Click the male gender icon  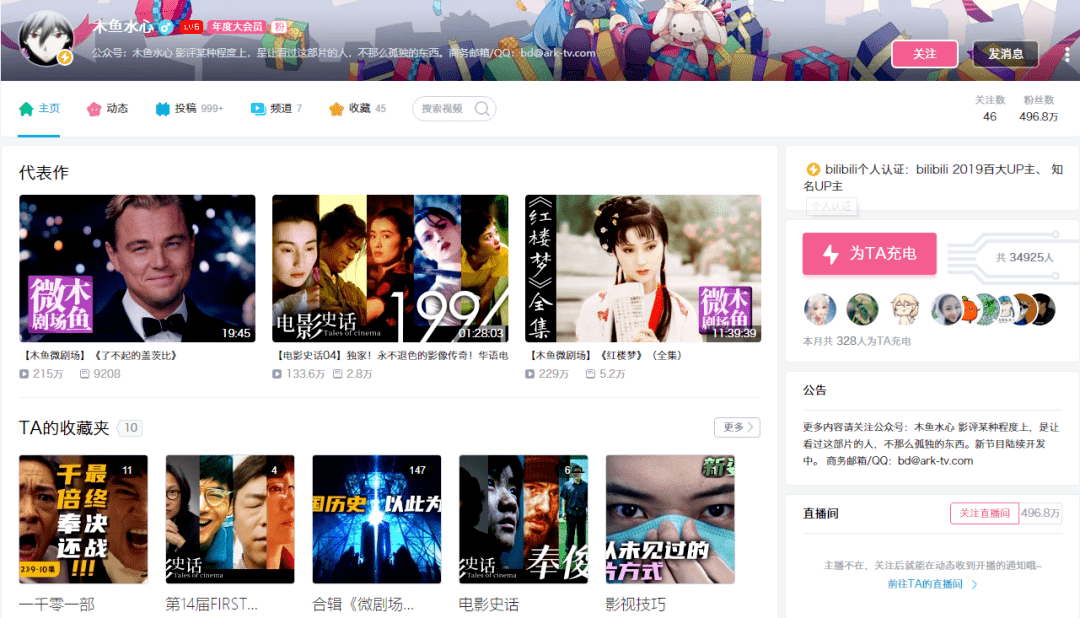click(166, 28)
